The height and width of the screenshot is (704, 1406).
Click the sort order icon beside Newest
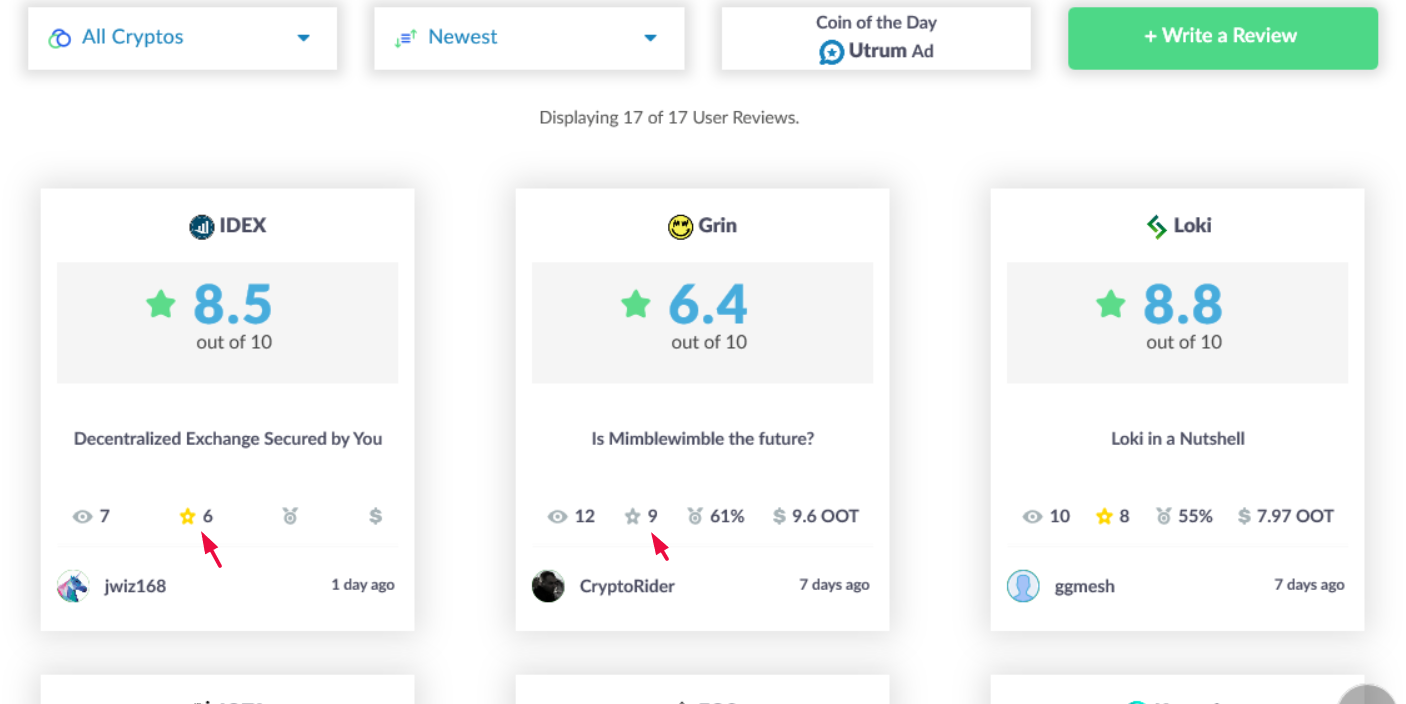pos(405,38)
